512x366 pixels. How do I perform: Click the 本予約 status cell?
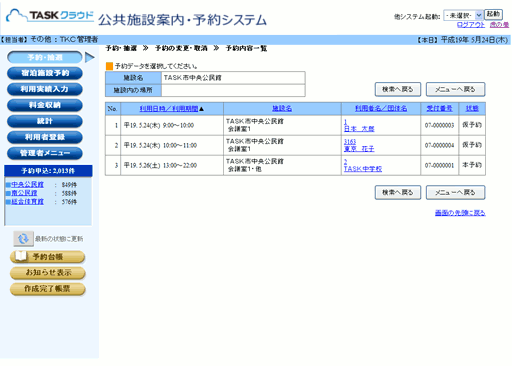coord(472,165)
